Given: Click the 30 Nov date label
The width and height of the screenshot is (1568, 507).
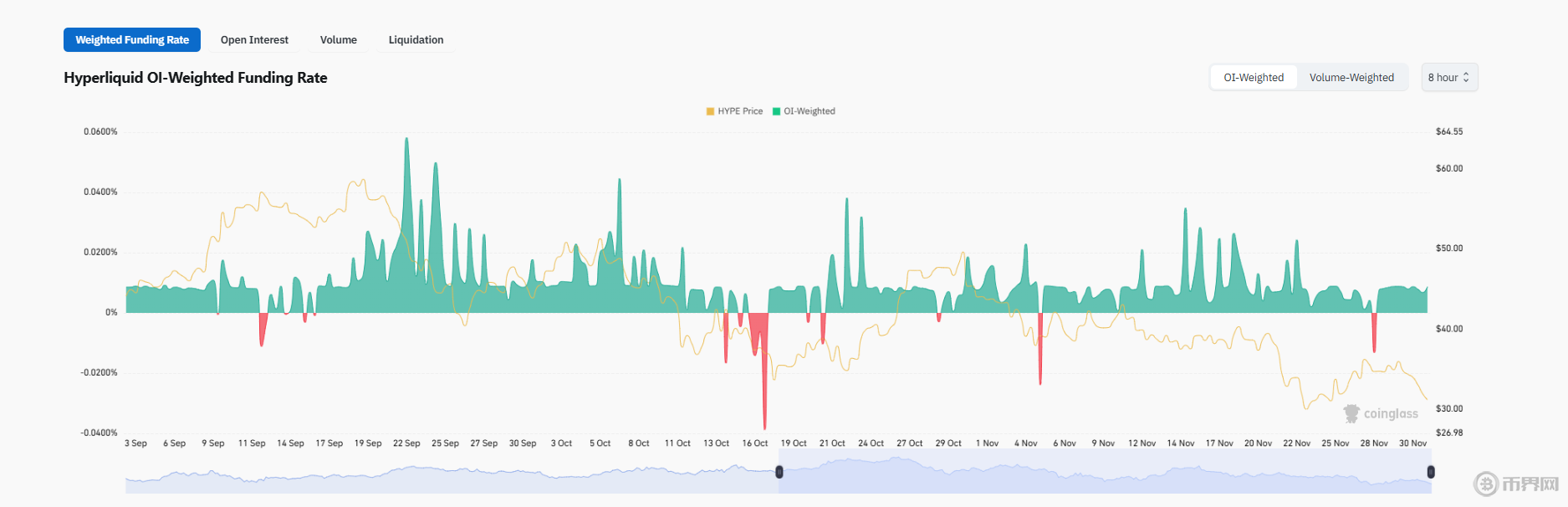Looking at the screenshot, I should click(1413, 443).
